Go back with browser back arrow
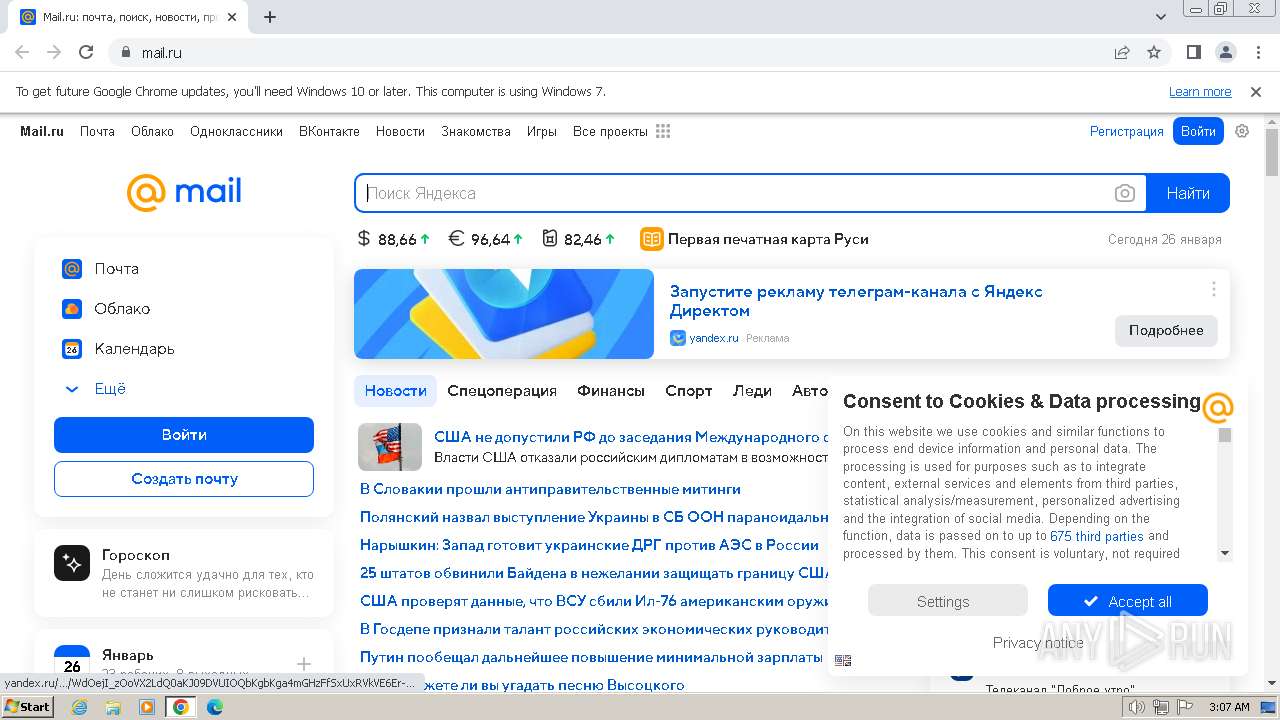Viewport: 1280px width, 720px height. [22, 52]
